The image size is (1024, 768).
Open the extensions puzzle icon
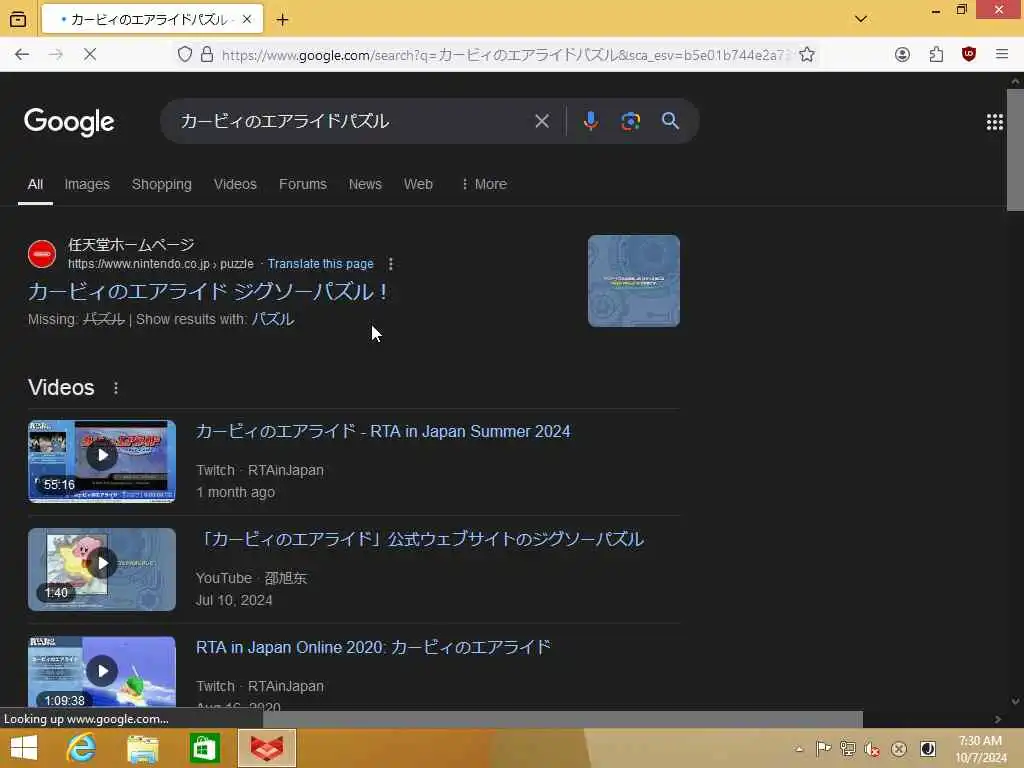[x=936, y=54]
